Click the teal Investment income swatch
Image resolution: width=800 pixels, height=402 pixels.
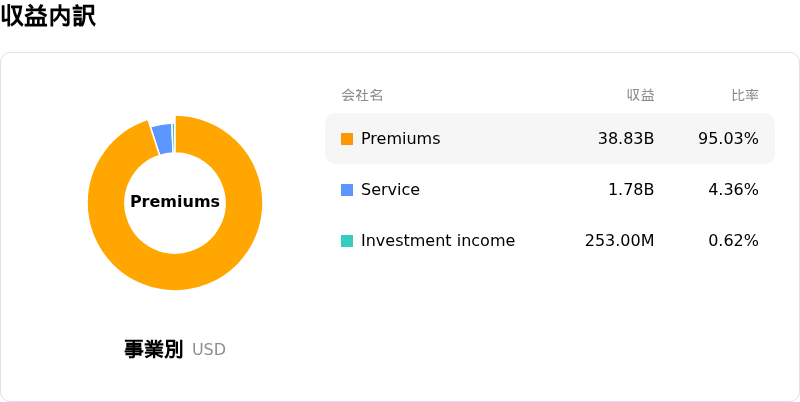[x=347, y=241]
